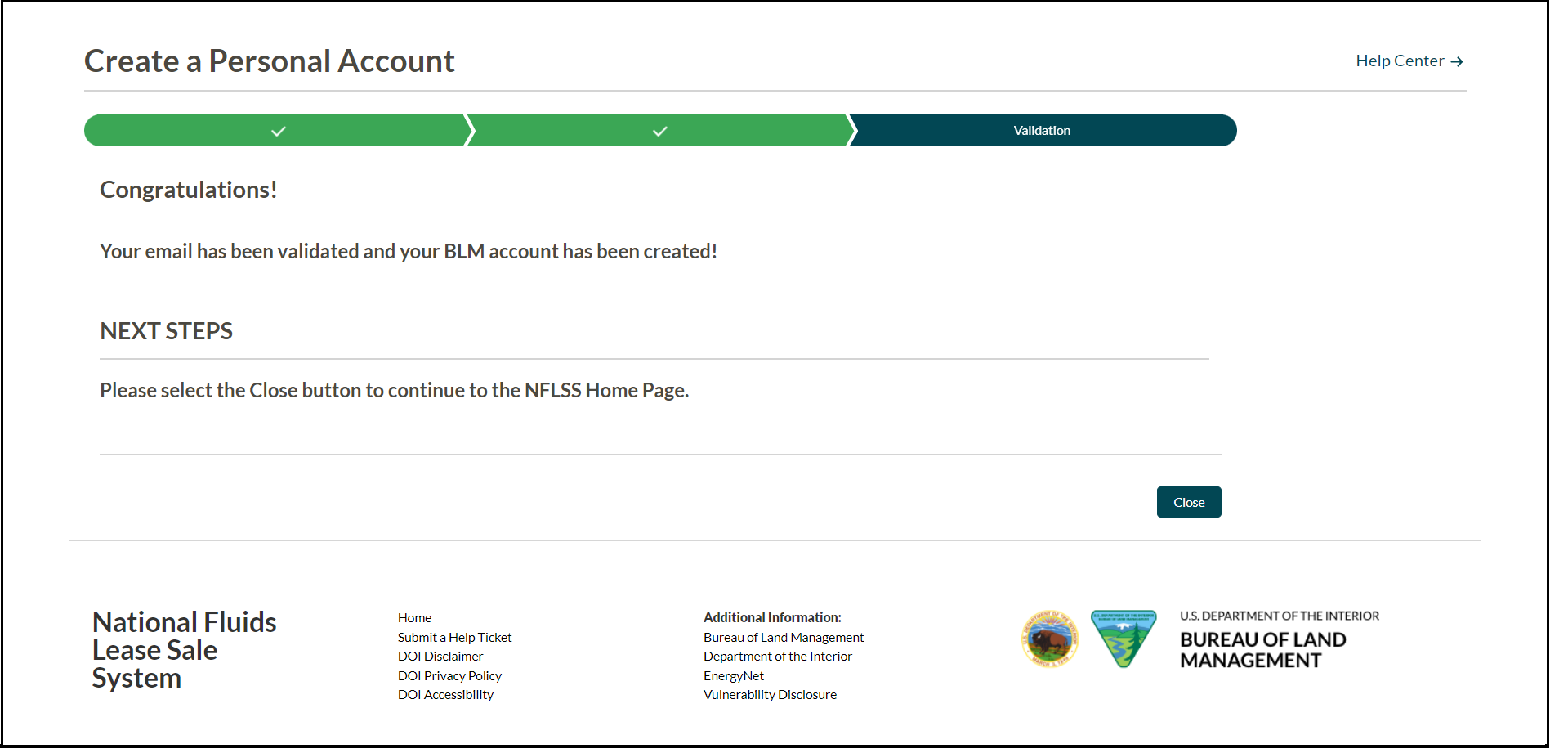Visit the Bureau of Land Management link
Screen dimensions: 1568x753
pos(783,637)
